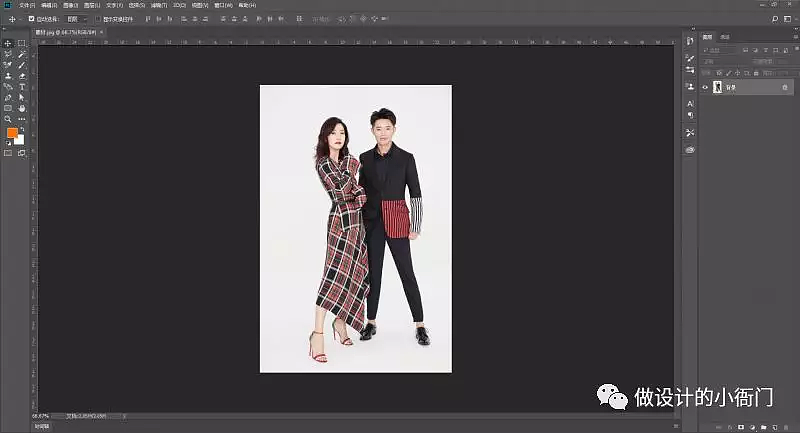Expand the collapsed panel dock
Image resolution: width=800 pixels, height=433 pixels.
[693, 29]
